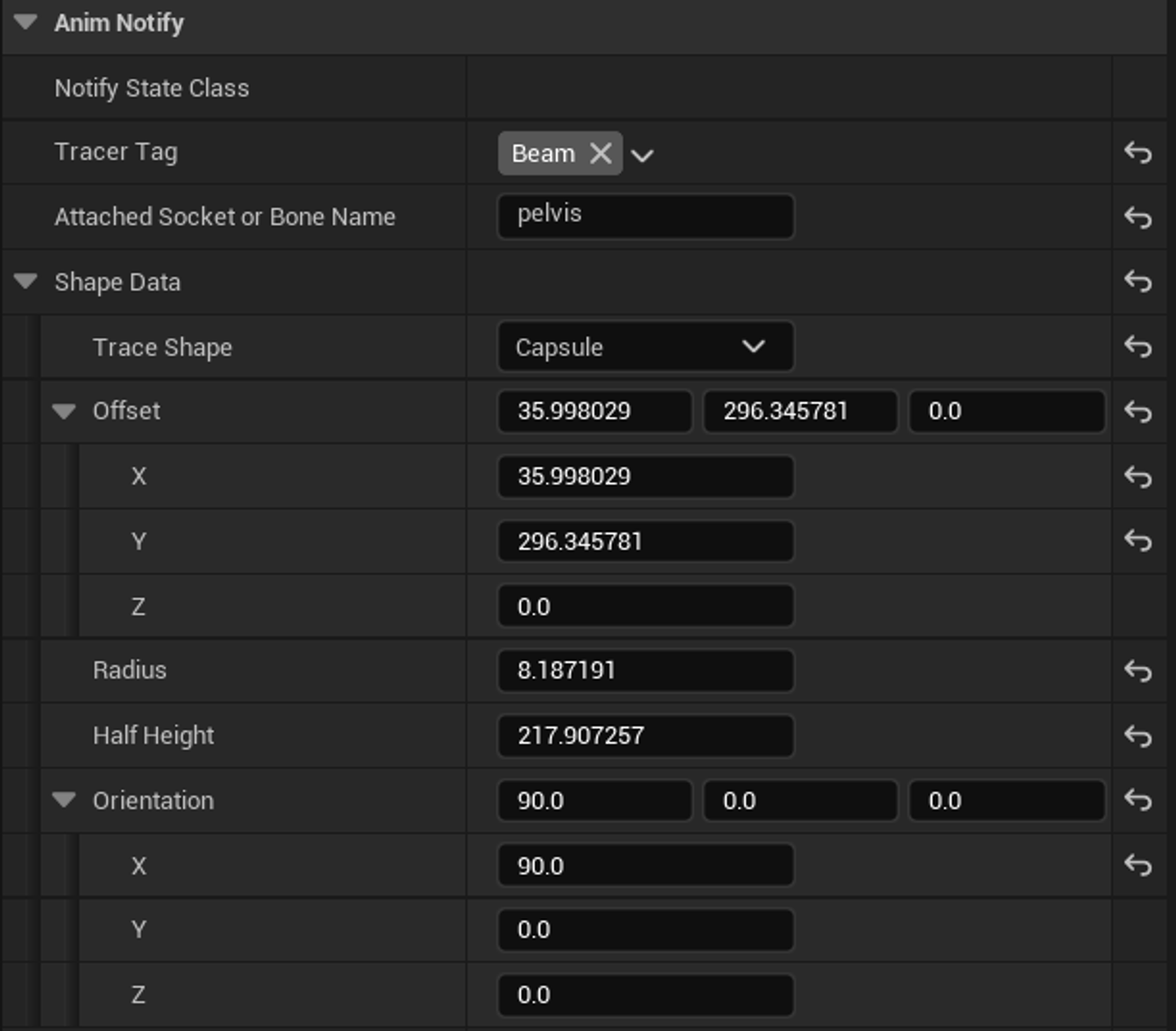Reset Offset Y value to default
Image resolution: width=1176 pixels, height=1031 pixels.
1137,542
